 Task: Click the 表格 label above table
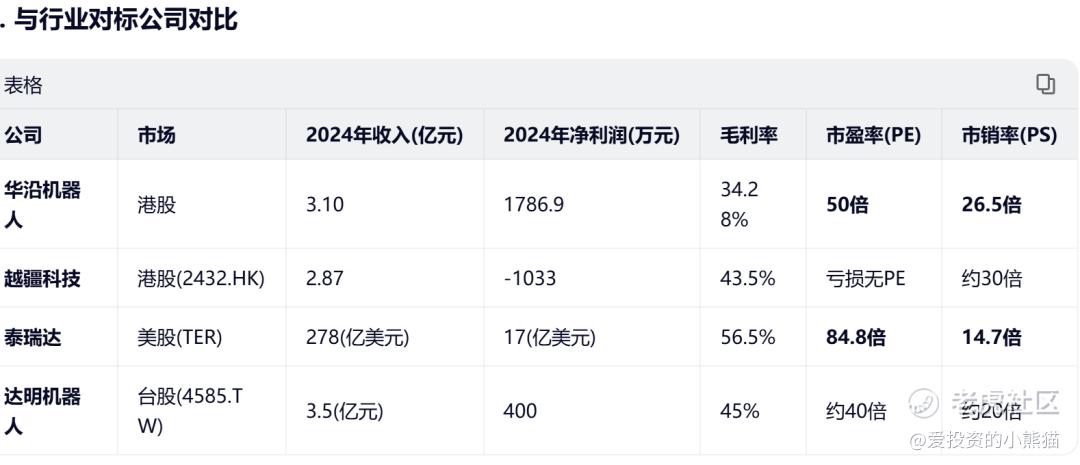[23, 86]
